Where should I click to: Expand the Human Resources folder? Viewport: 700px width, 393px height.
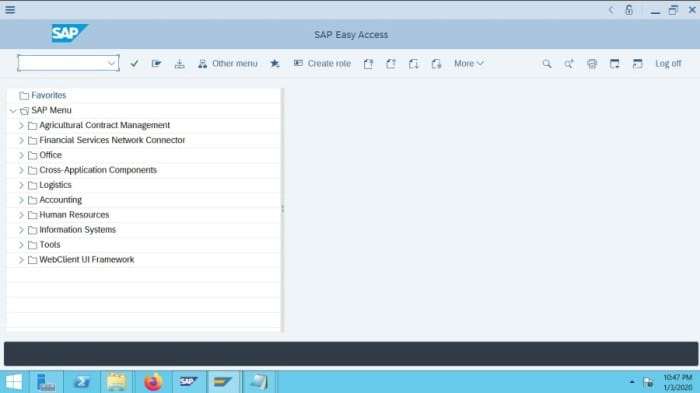[x=21, y=215]
